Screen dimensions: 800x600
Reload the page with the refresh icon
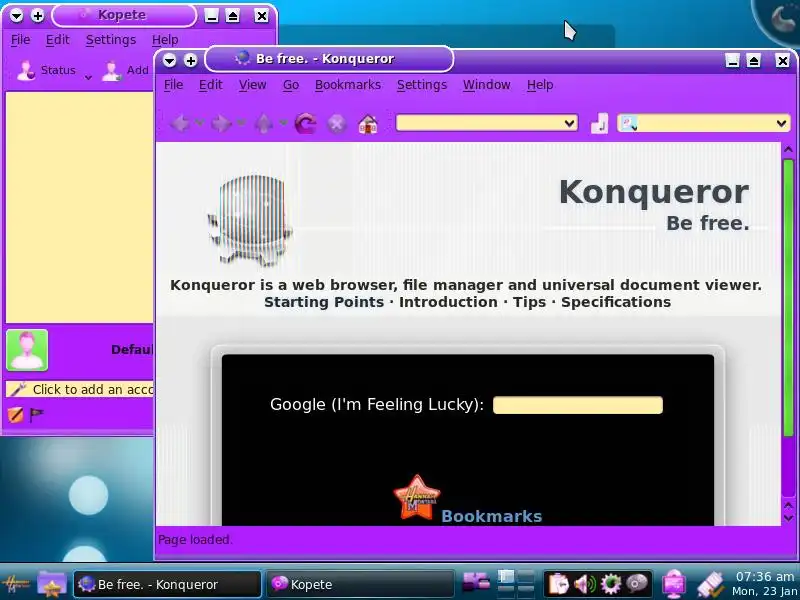click(x=306, y=123)
